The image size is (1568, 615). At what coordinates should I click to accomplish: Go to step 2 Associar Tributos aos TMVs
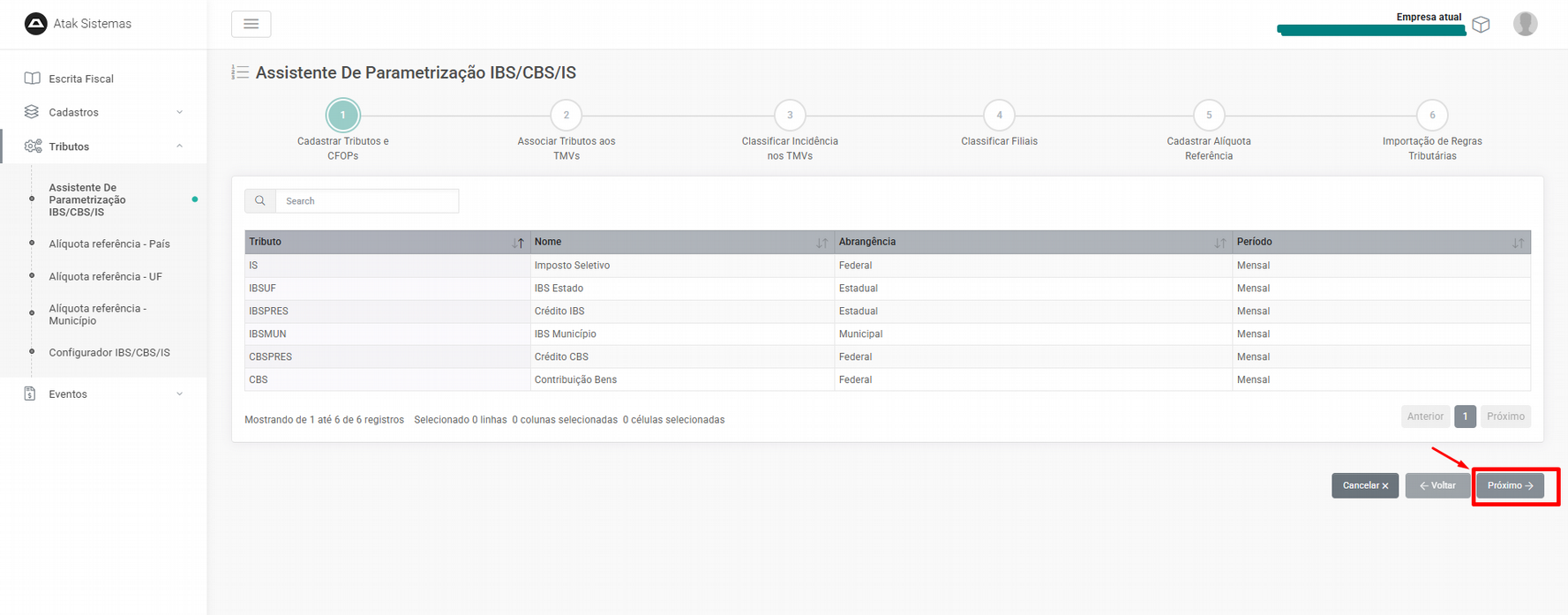coord(566,115)
